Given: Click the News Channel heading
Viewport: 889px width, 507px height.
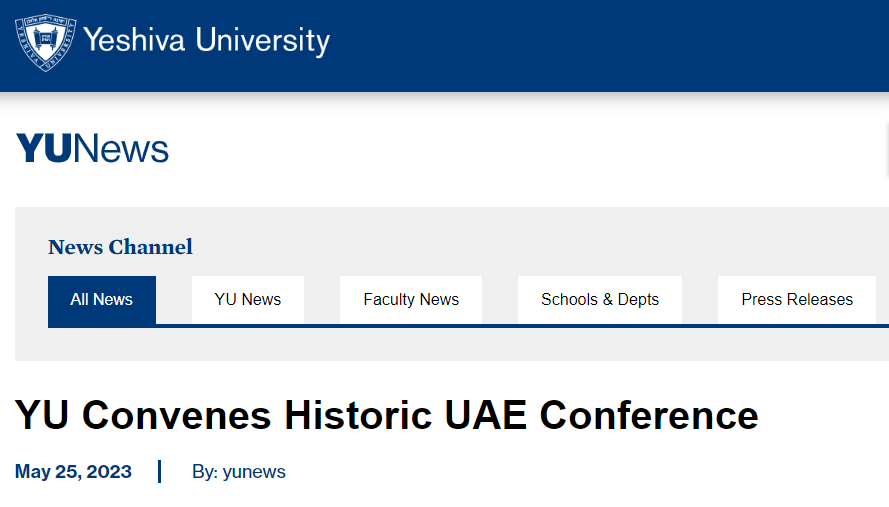Looking at the screenshot, I should click(120, 247).
